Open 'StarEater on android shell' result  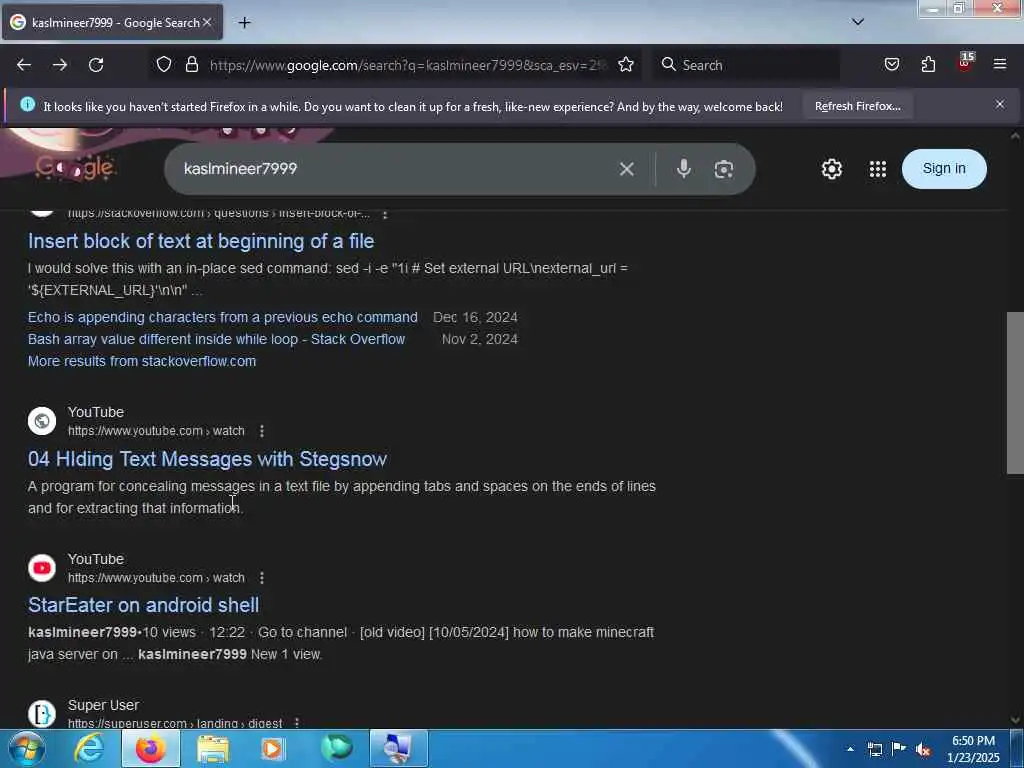tap(143, 605)
